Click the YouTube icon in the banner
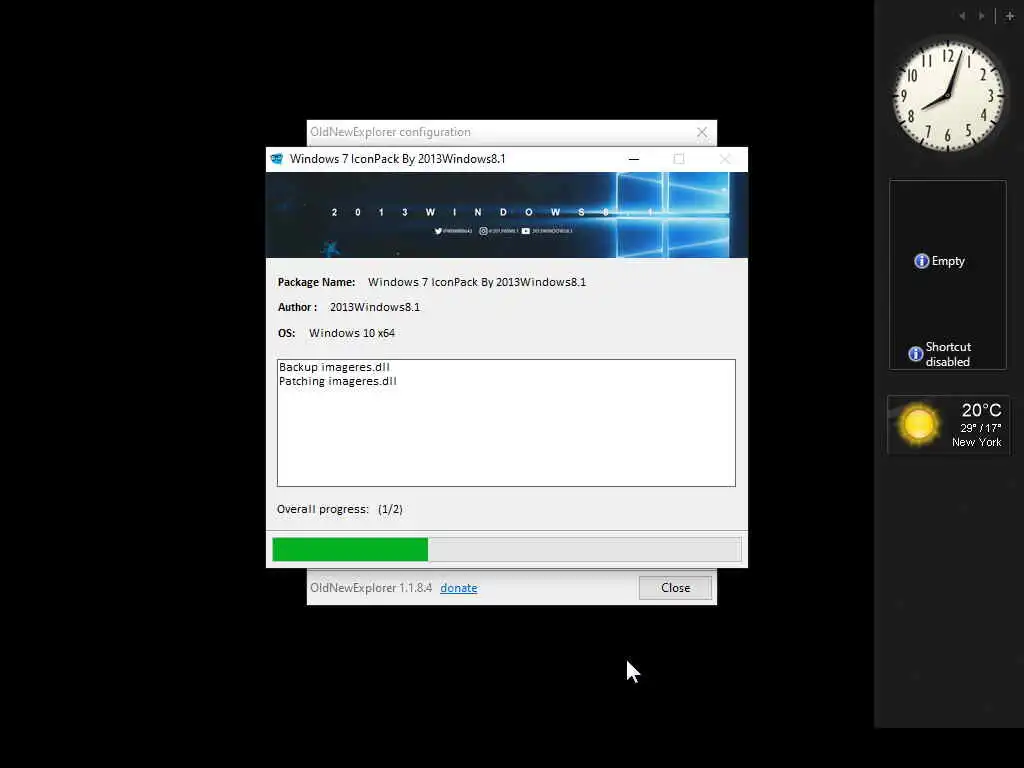The height and width of the screenshot is (768, 1024). [526, 231]
